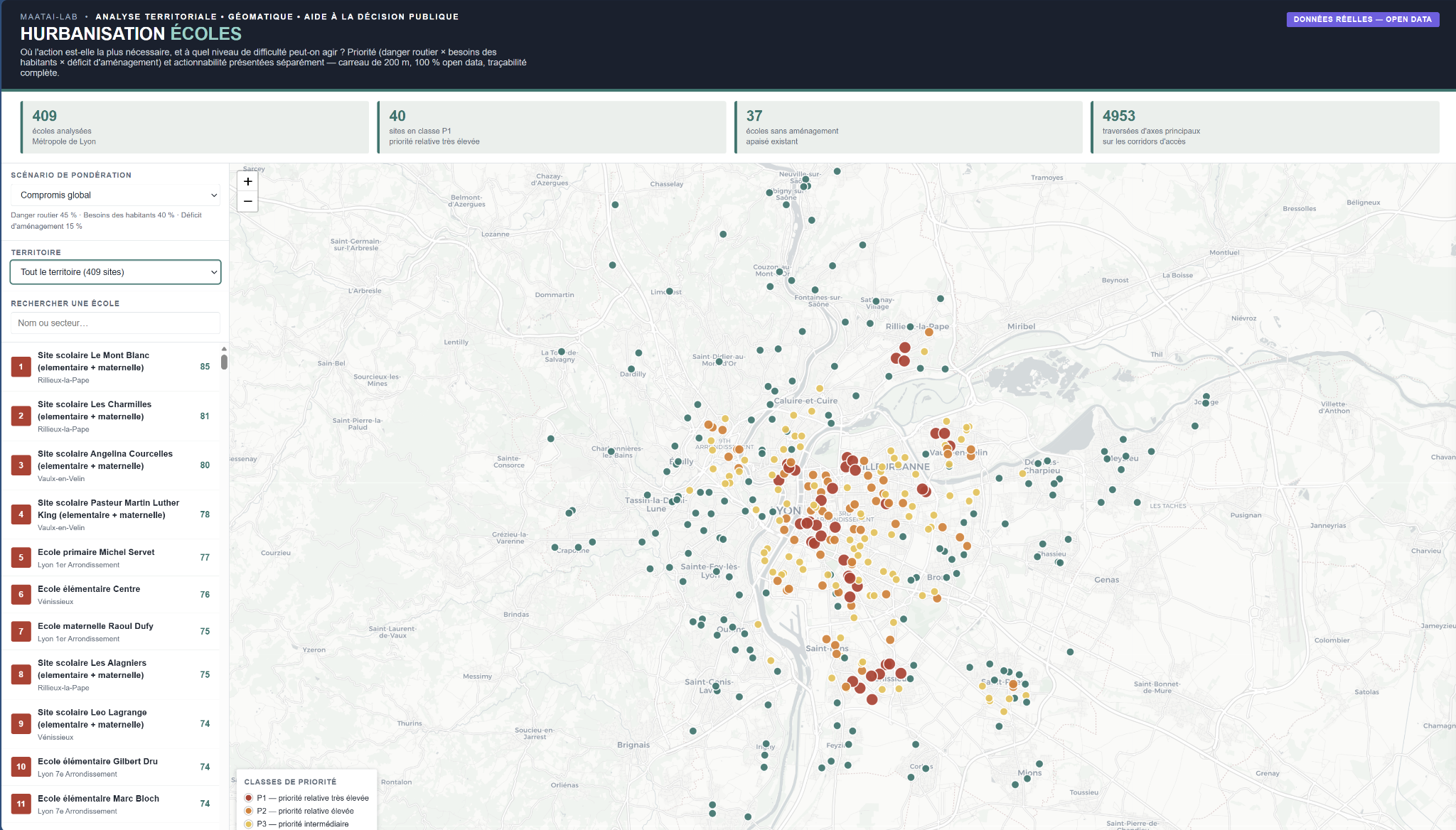Click the Genas map label

(x=1107, y=580)
